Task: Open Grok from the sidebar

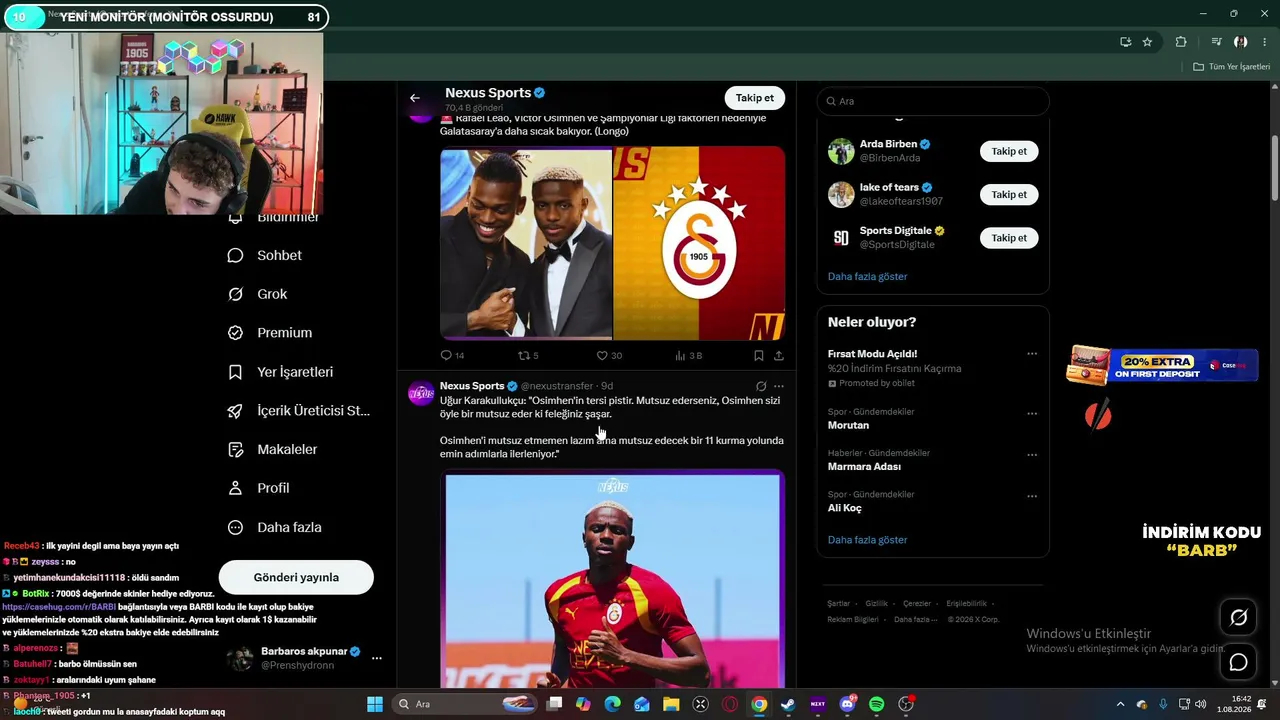Action: 257,294
